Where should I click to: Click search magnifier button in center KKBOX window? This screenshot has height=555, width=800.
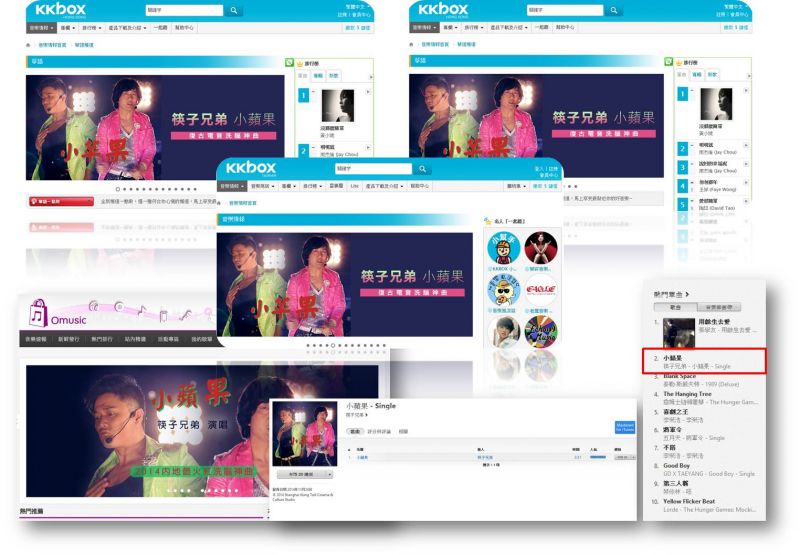pyautogui.click(x=422, y=169)
